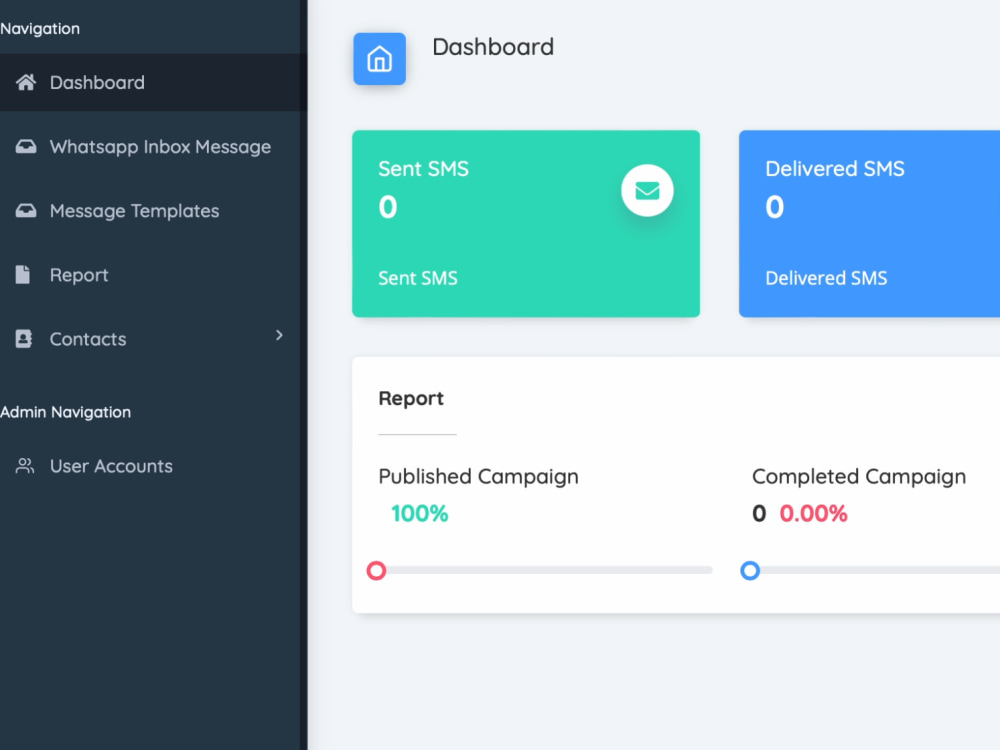Click the 'Completed Campaign' label
The image size is (1000, 750).
pyautogui.click(x=859, y=477)
